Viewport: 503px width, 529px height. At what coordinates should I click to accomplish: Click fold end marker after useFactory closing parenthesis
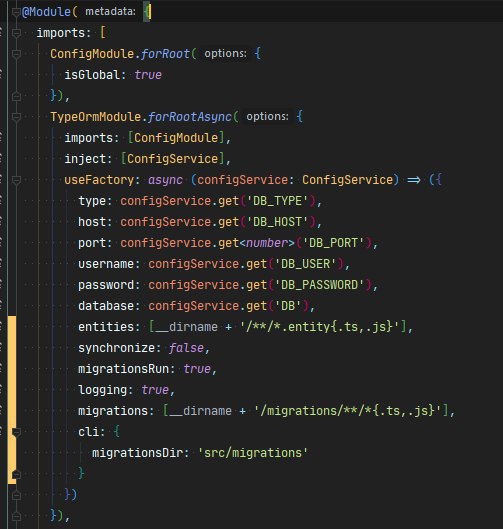click(x=16, y=495)
